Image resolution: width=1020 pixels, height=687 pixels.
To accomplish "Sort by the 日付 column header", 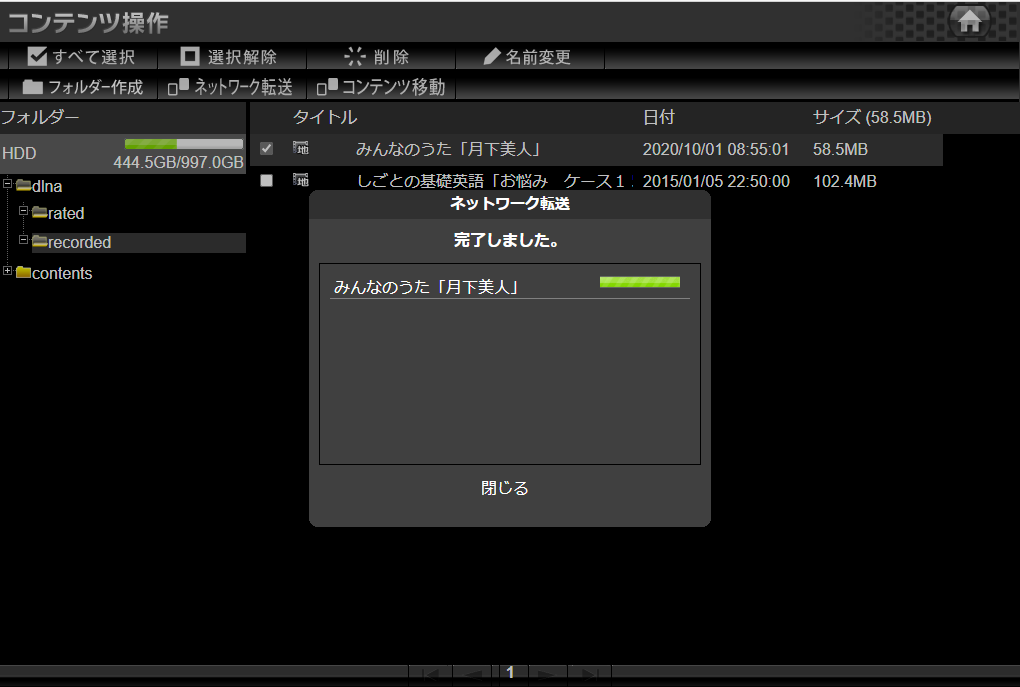I will [658, 118].
